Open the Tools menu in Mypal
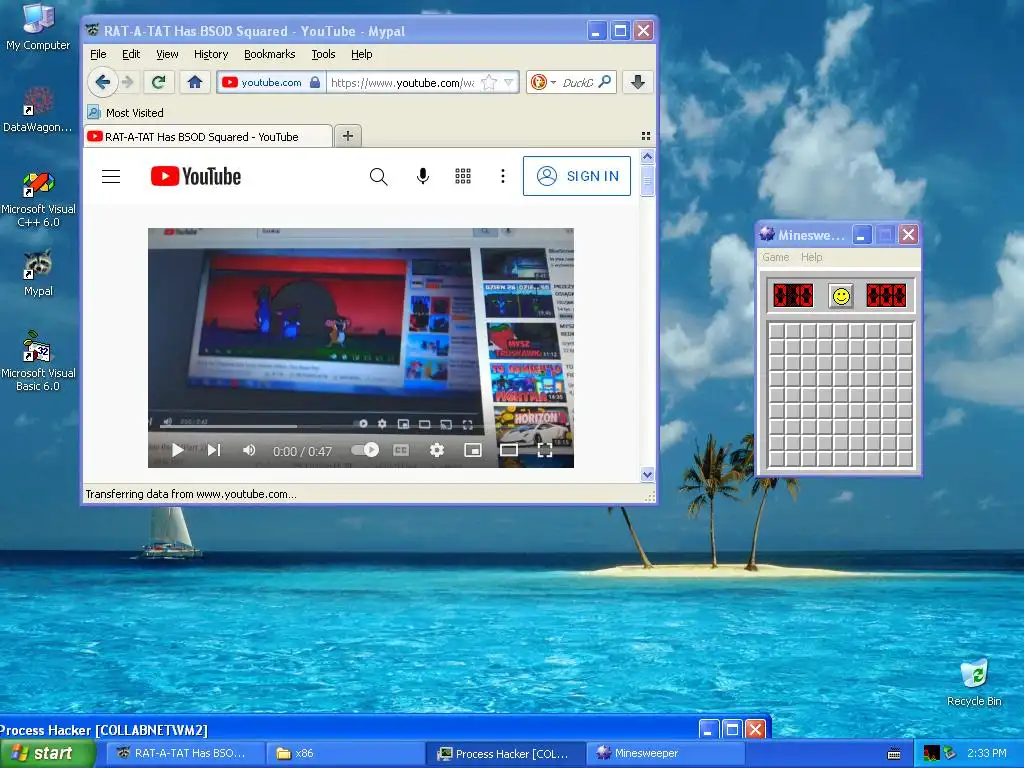 323,54
